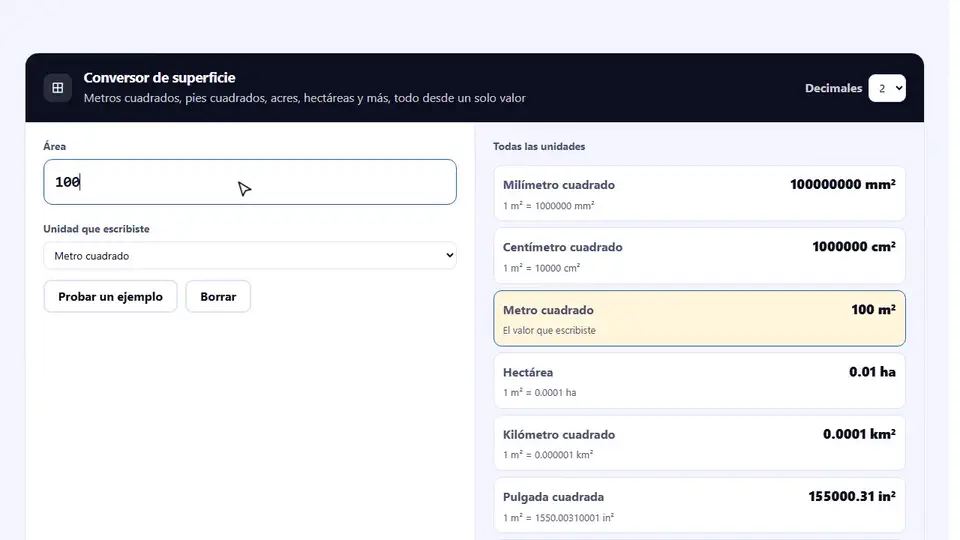Click the value 100 m²
This screenshot has height=540, width=960.
(x=873, y=309)
